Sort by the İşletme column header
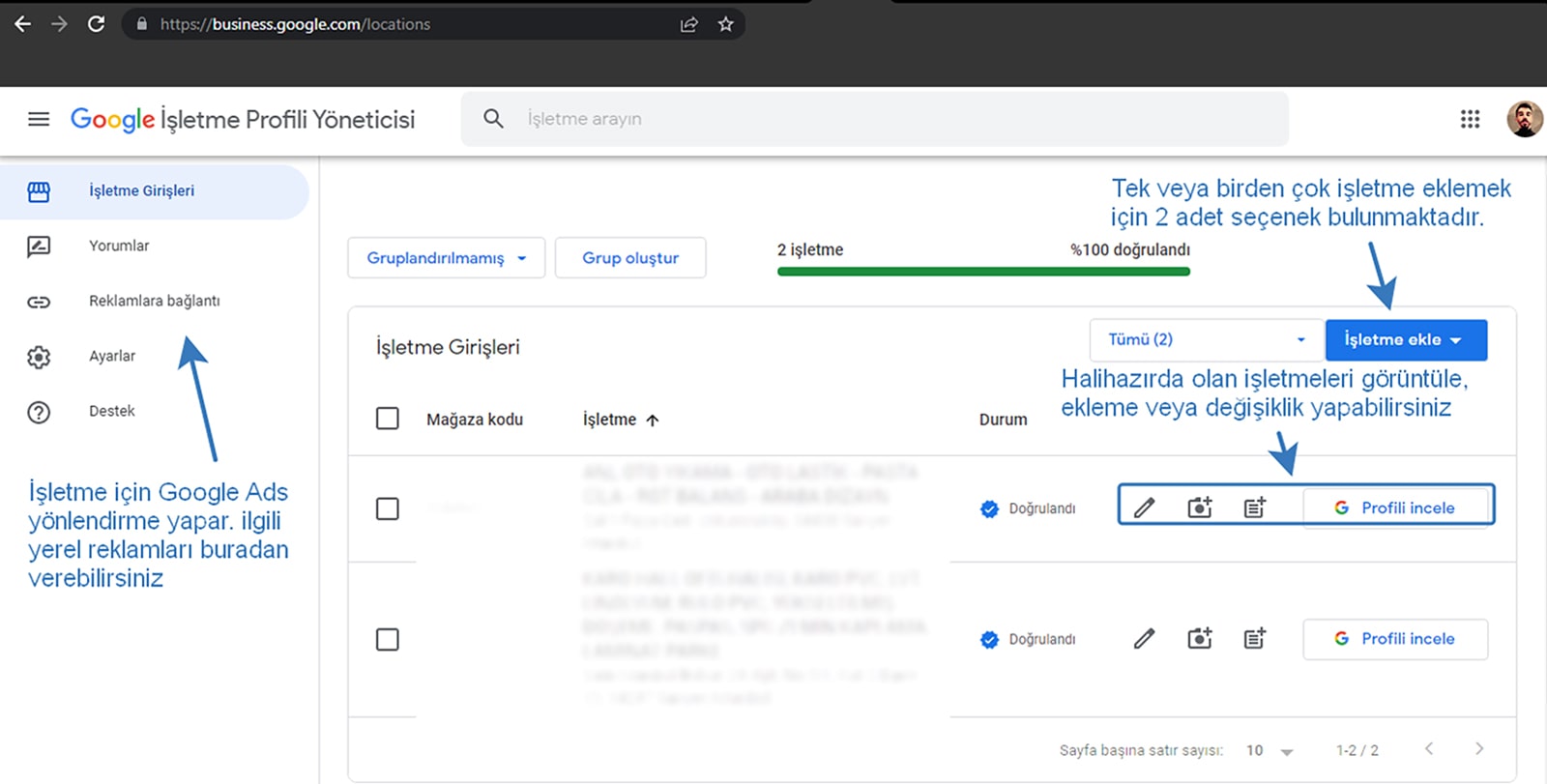 click(609, 420)
